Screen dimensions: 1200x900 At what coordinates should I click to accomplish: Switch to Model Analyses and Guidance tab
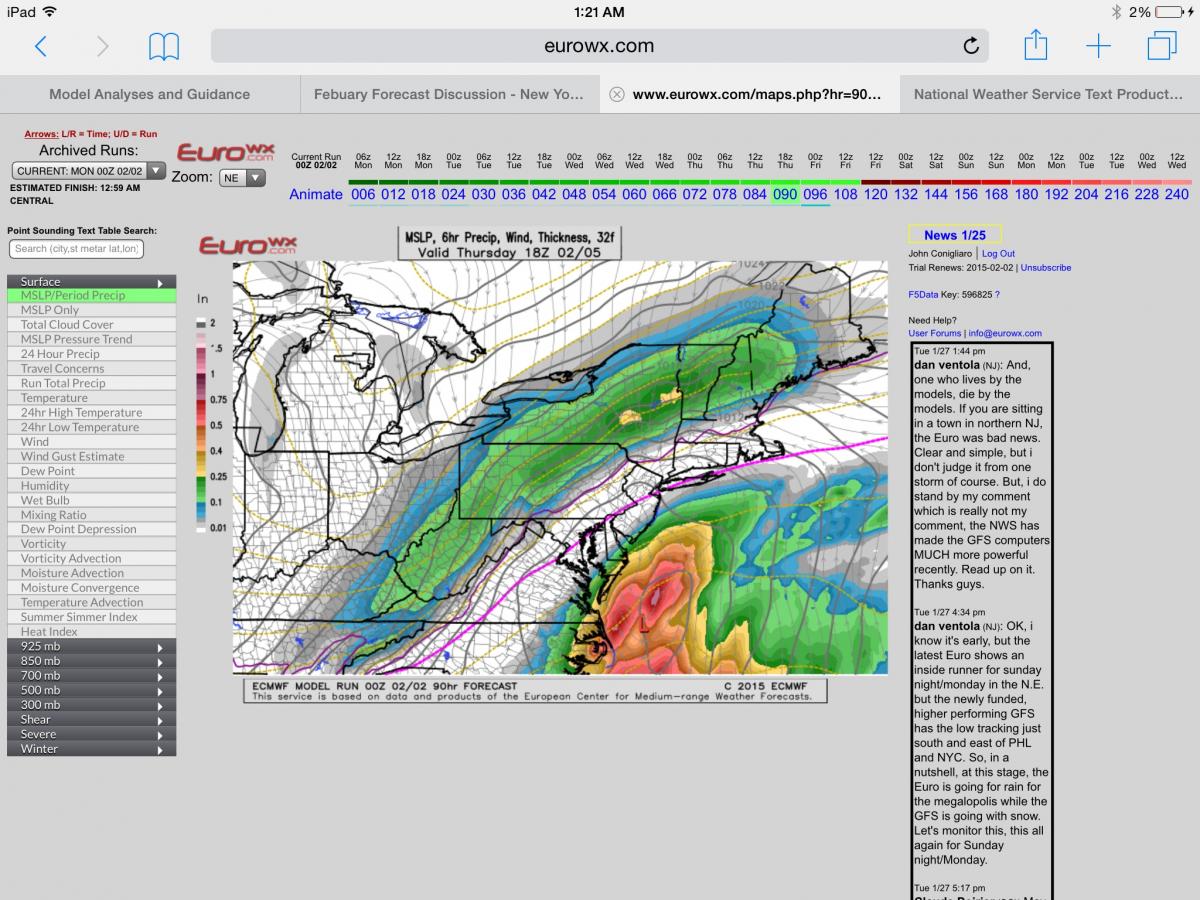(x=150, y=94)
